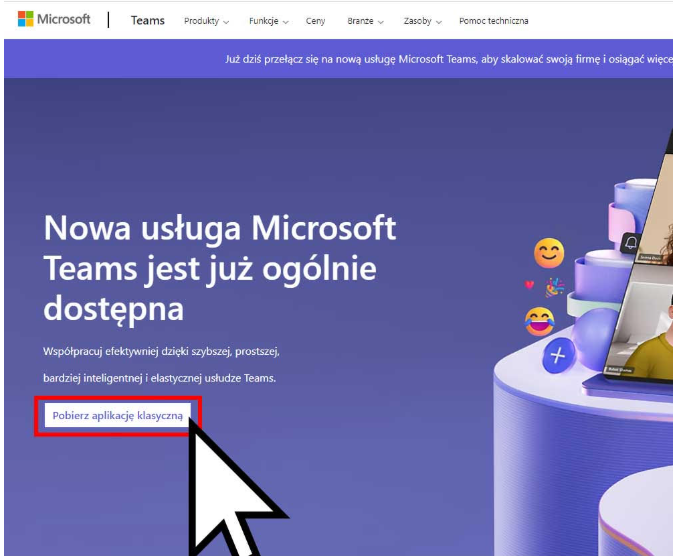Click the chevron next to Produkty

[226, 21]
